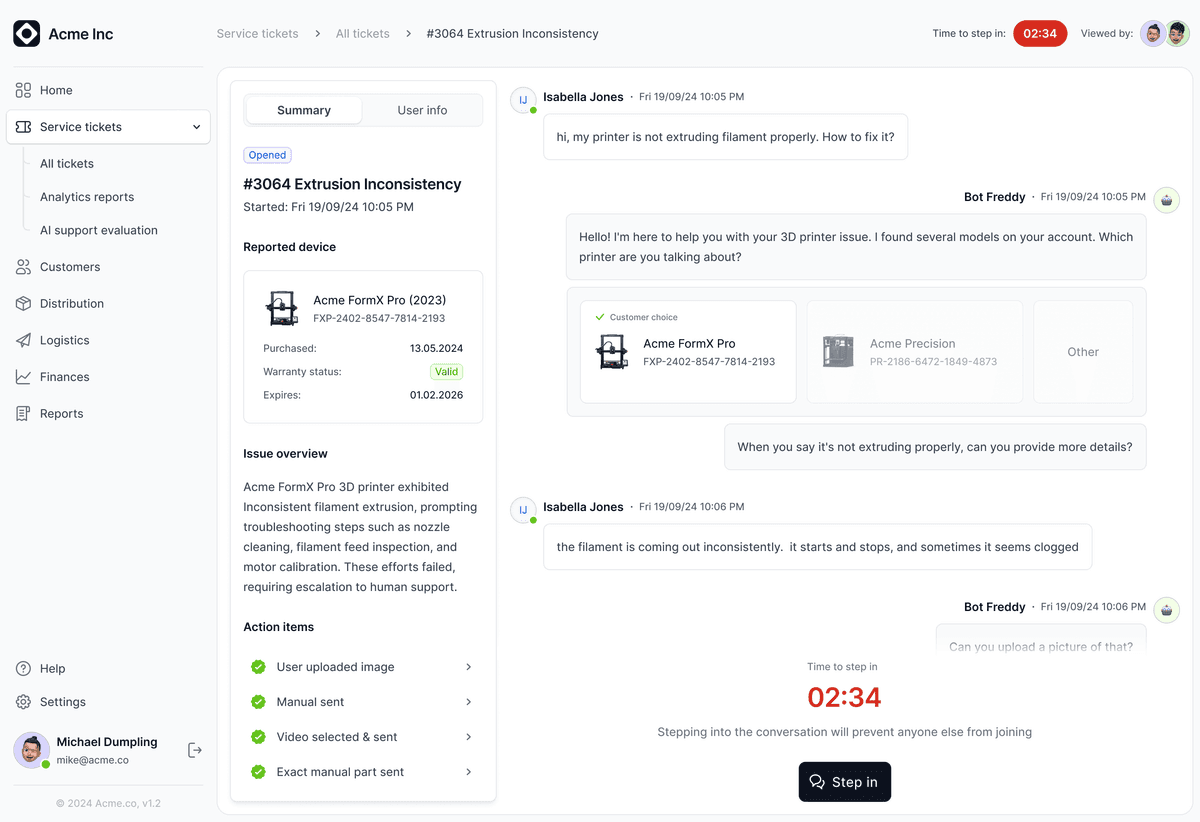Image resolution: width=1200 pixels, height=822 pixels.
Task: Click the Logistics paper plane icon
Action: [23, 340]
